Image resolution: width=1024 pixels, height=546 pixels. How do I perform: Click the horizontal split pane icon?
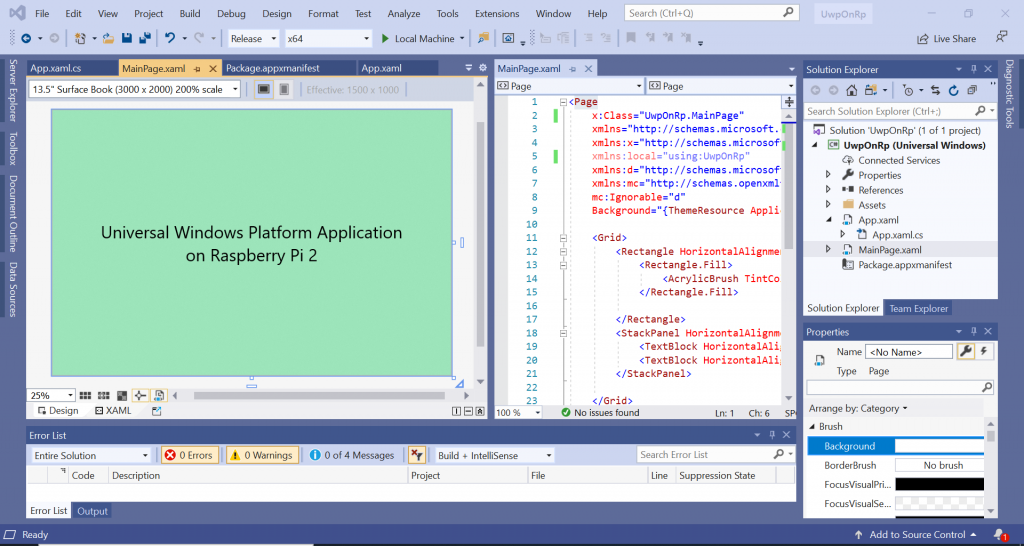point(469,411)
